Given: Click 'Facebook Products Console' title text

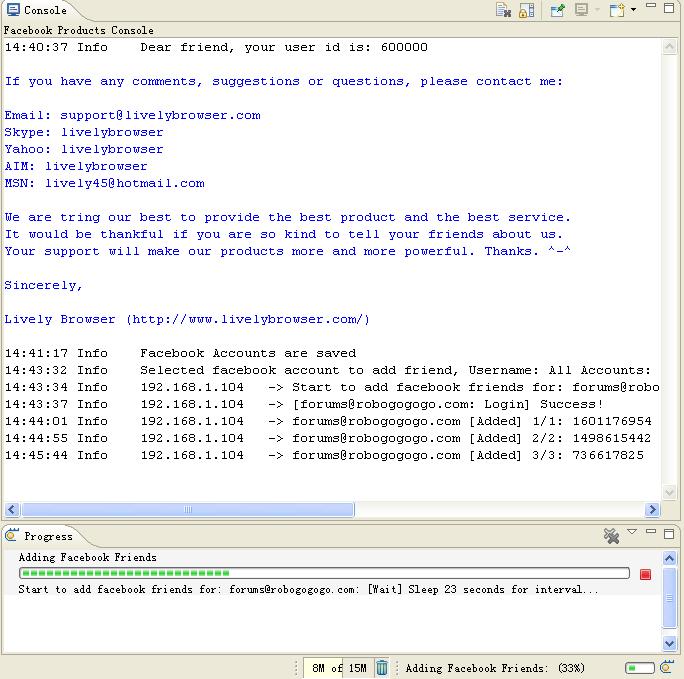Looking at the screenshot, I should 79,31.
